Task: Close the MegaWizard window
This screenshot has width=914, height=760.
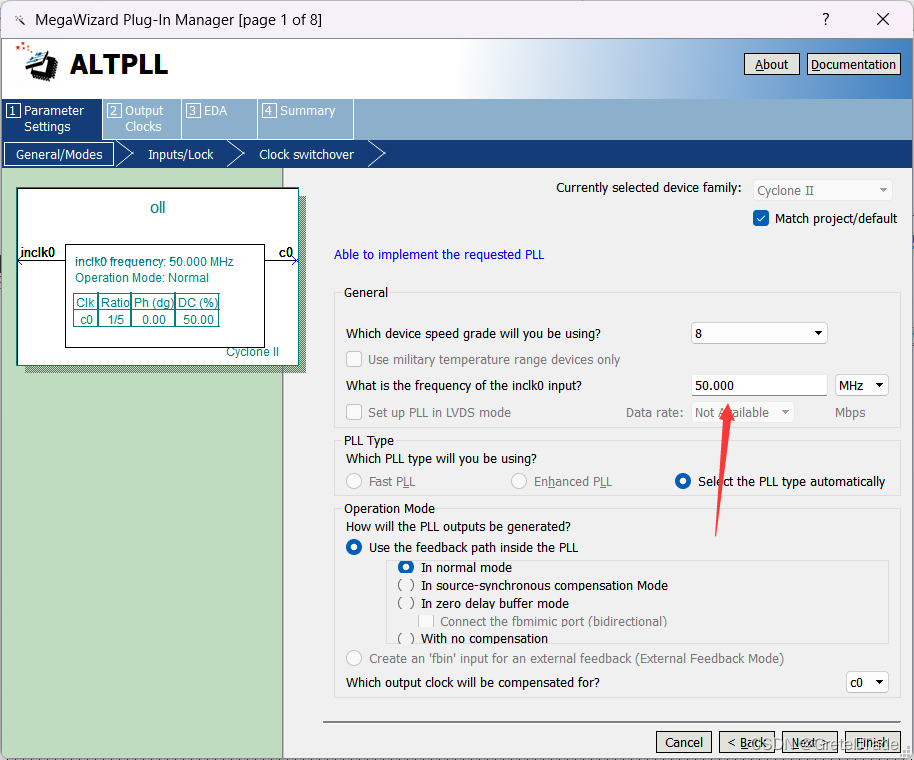Action: [x=883, y=19]
